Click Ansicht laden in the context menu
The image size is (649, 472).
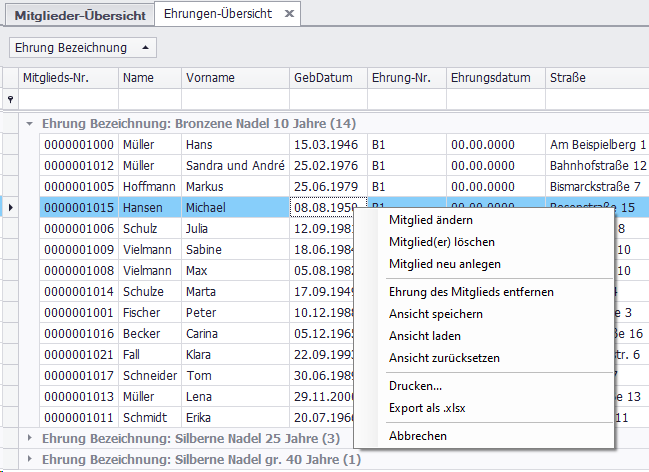(425, 336)
